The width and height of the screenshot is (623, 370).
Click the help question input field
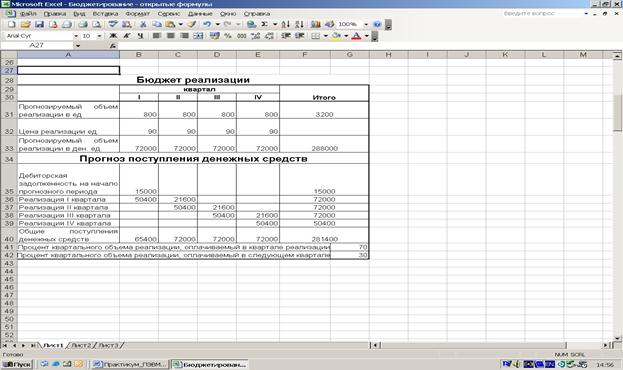(542, 14)
